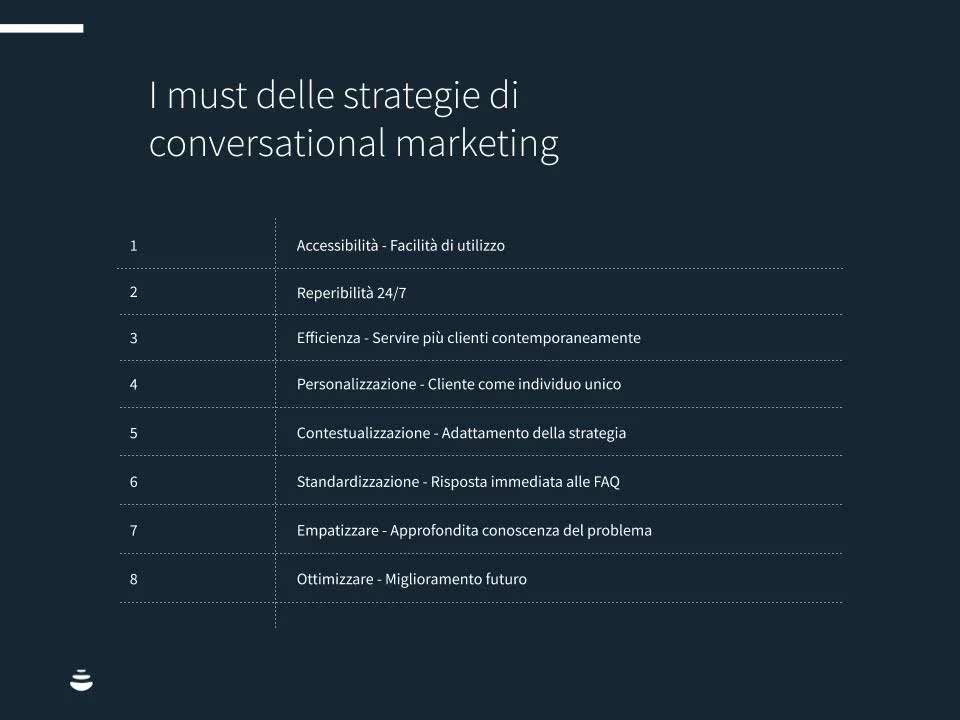Select 'Accessibilità - Facilità di utilizzo' text
960x720 pixels.
point(400,245)
